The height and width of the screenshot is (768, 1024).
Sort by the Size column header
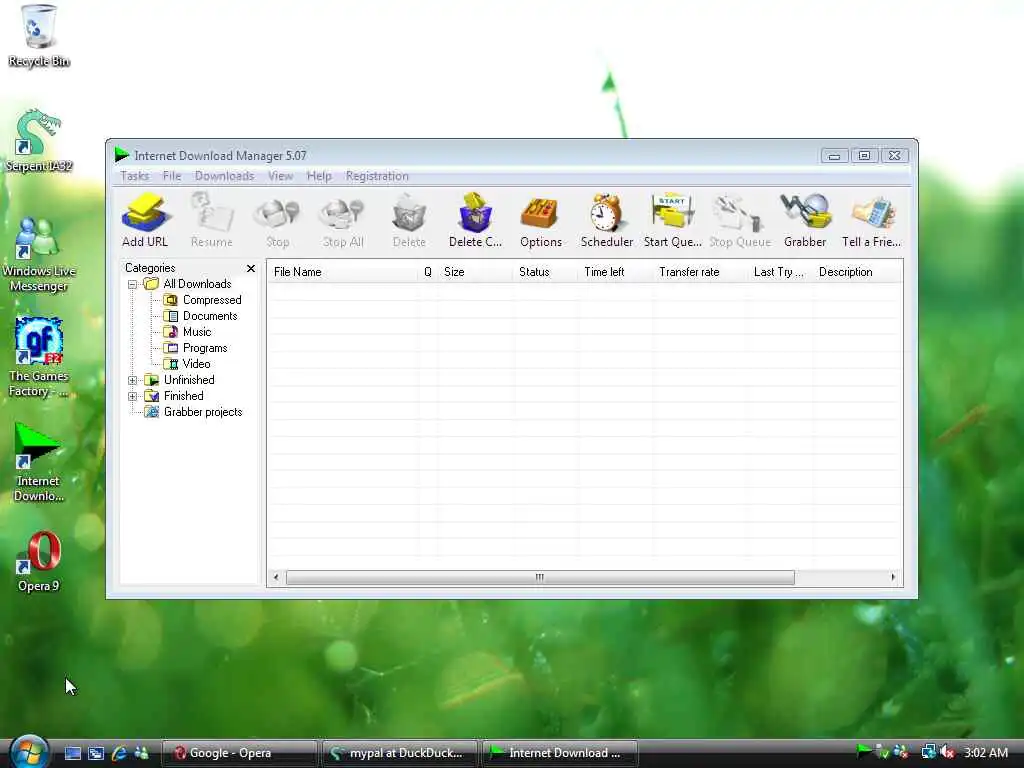[475, 272]
